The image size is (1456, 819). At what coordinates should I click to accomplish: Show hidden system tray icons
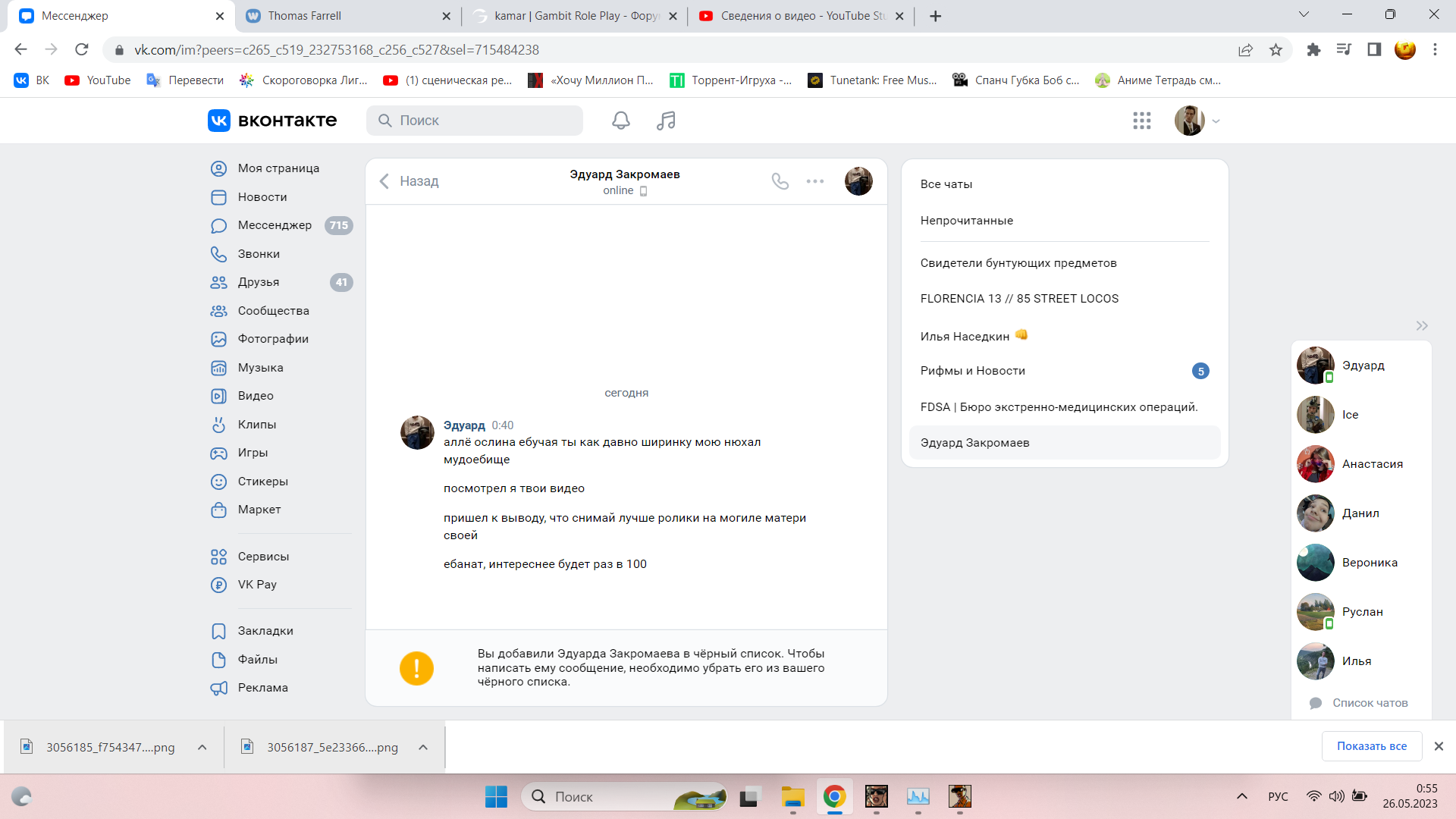pyautogui.click(x=1241, y=796)
